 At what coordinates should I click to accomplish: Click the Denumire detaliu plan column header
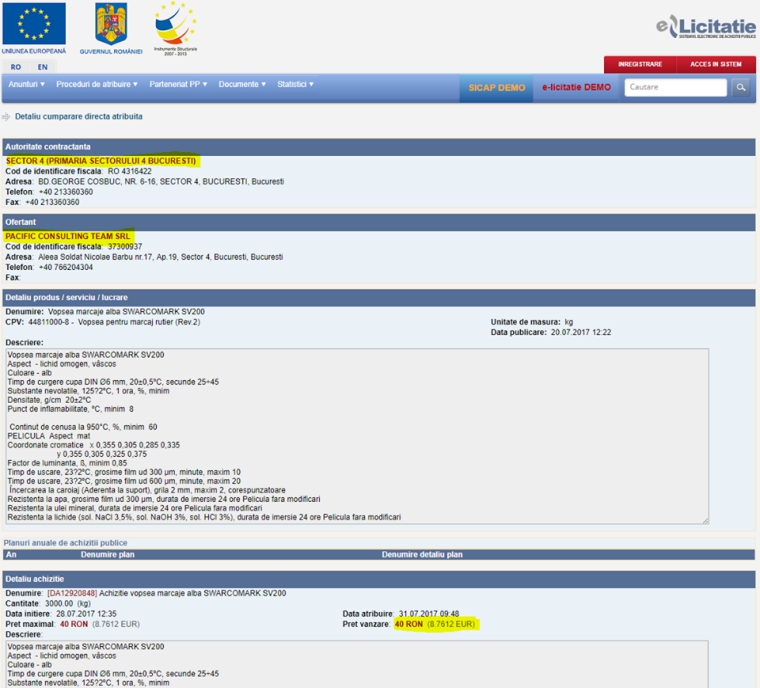(422, 555)
